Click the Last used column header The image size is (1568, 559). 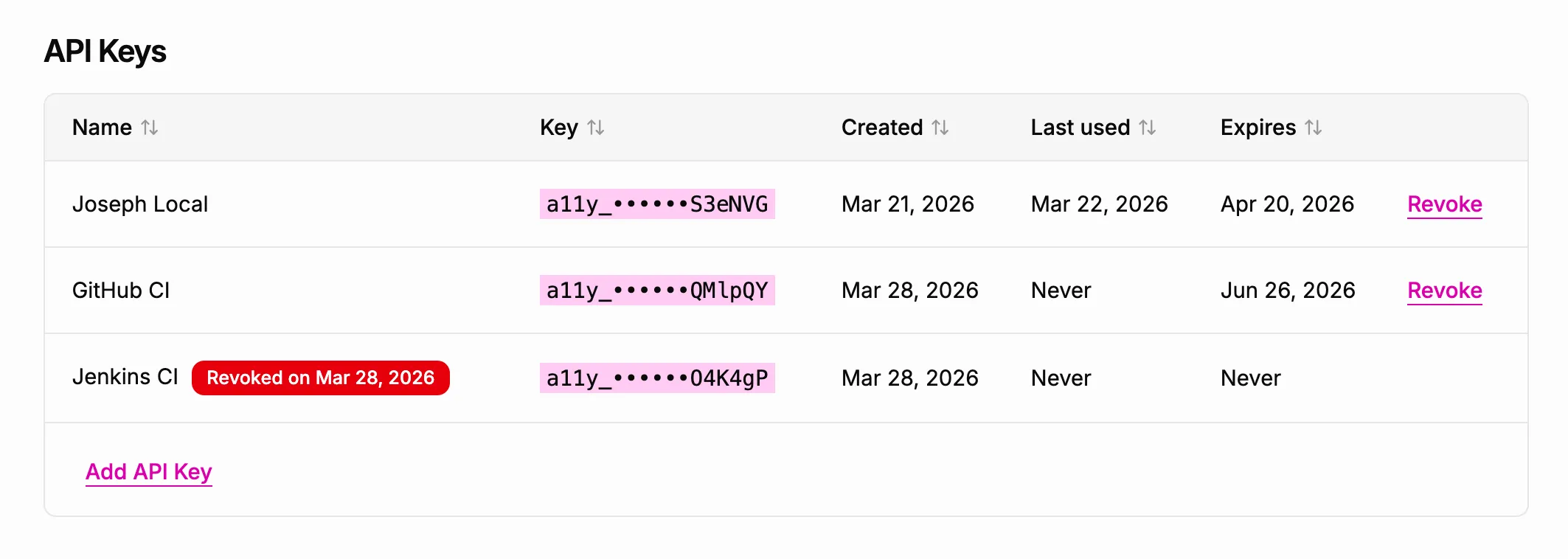1080,127
